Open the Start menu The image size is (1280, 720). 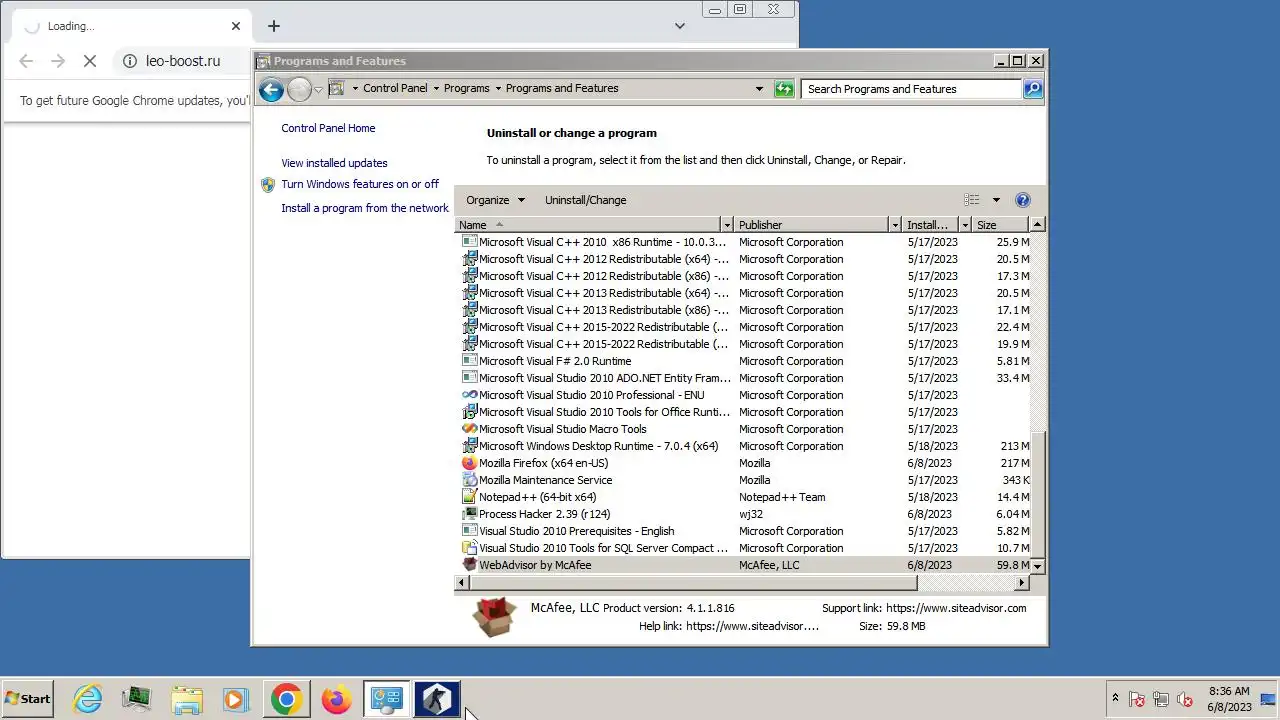tap(28, 699)
